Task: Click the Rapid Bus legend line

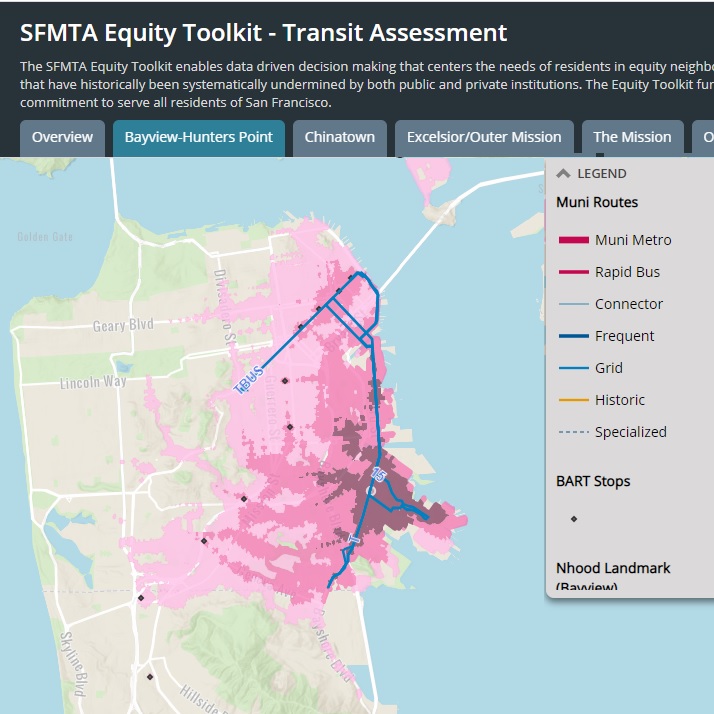Action: (x=572, y=272)
